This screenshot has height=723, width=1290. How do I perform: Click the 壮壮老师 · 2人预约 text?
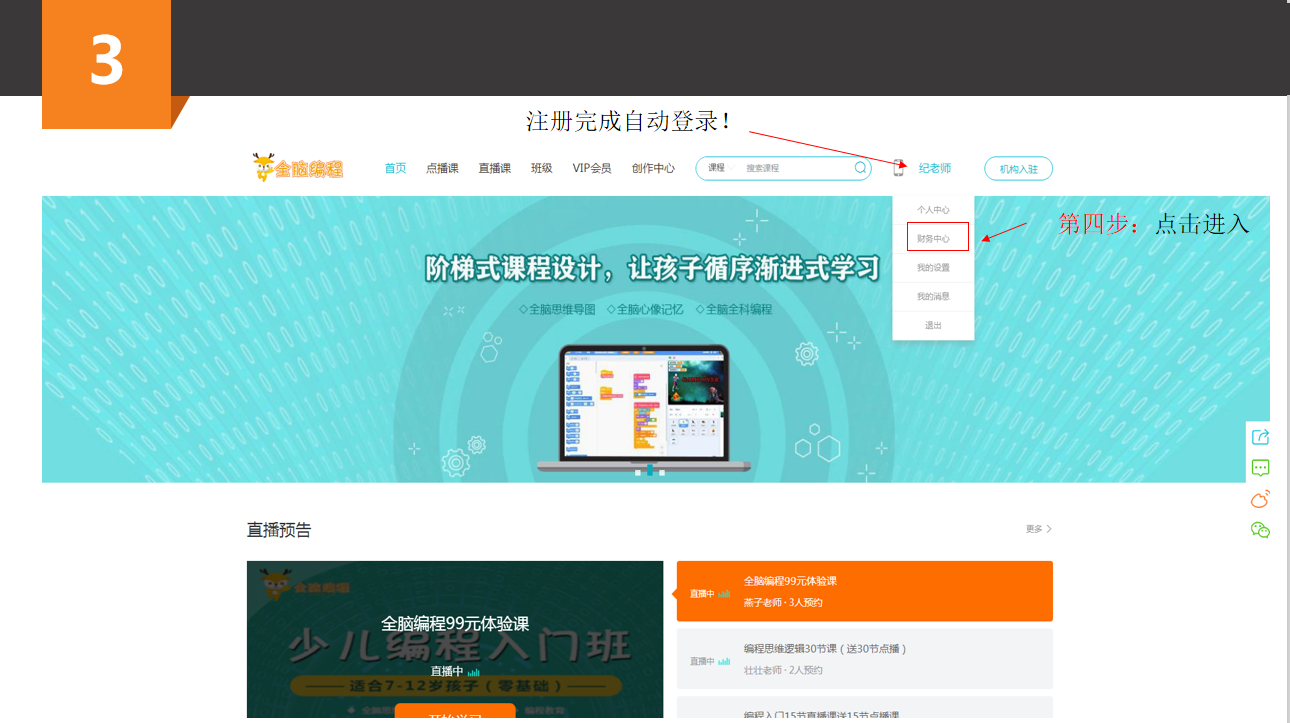tap(783, 670)
